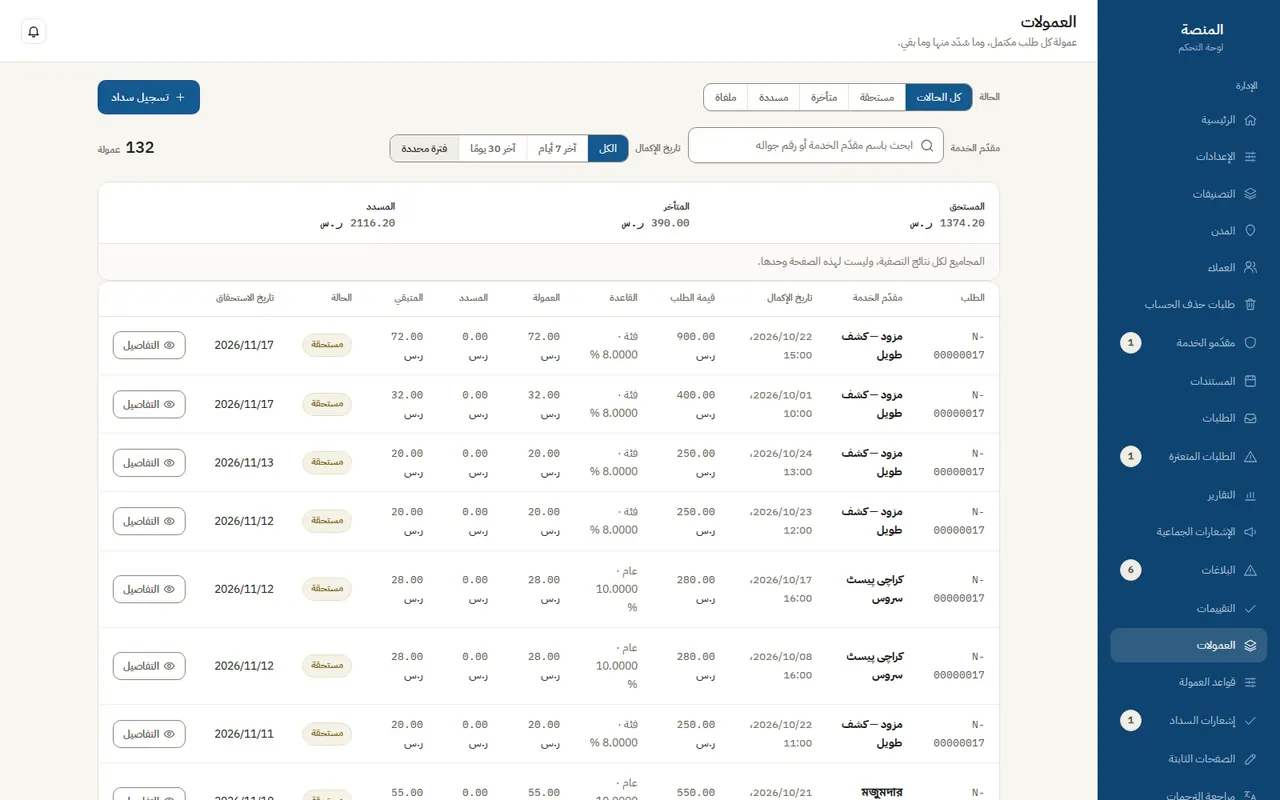Open التفاصيل for row due 2026/11/13

149,463
